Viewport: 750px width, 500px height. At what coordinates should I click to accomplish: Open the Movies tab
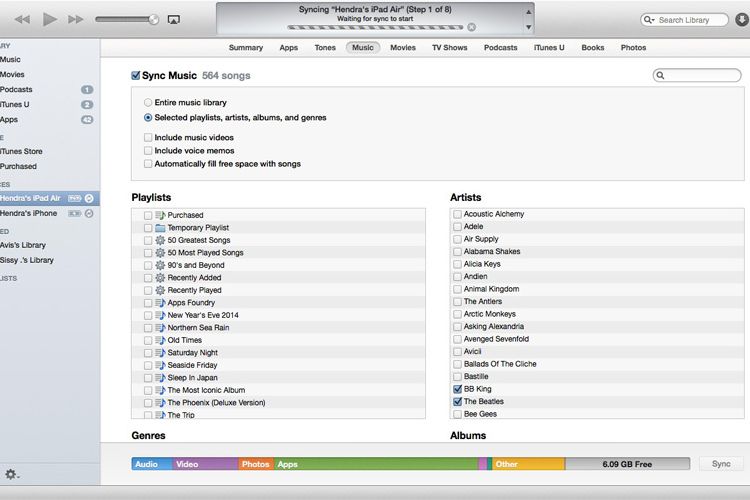(403, 47)
